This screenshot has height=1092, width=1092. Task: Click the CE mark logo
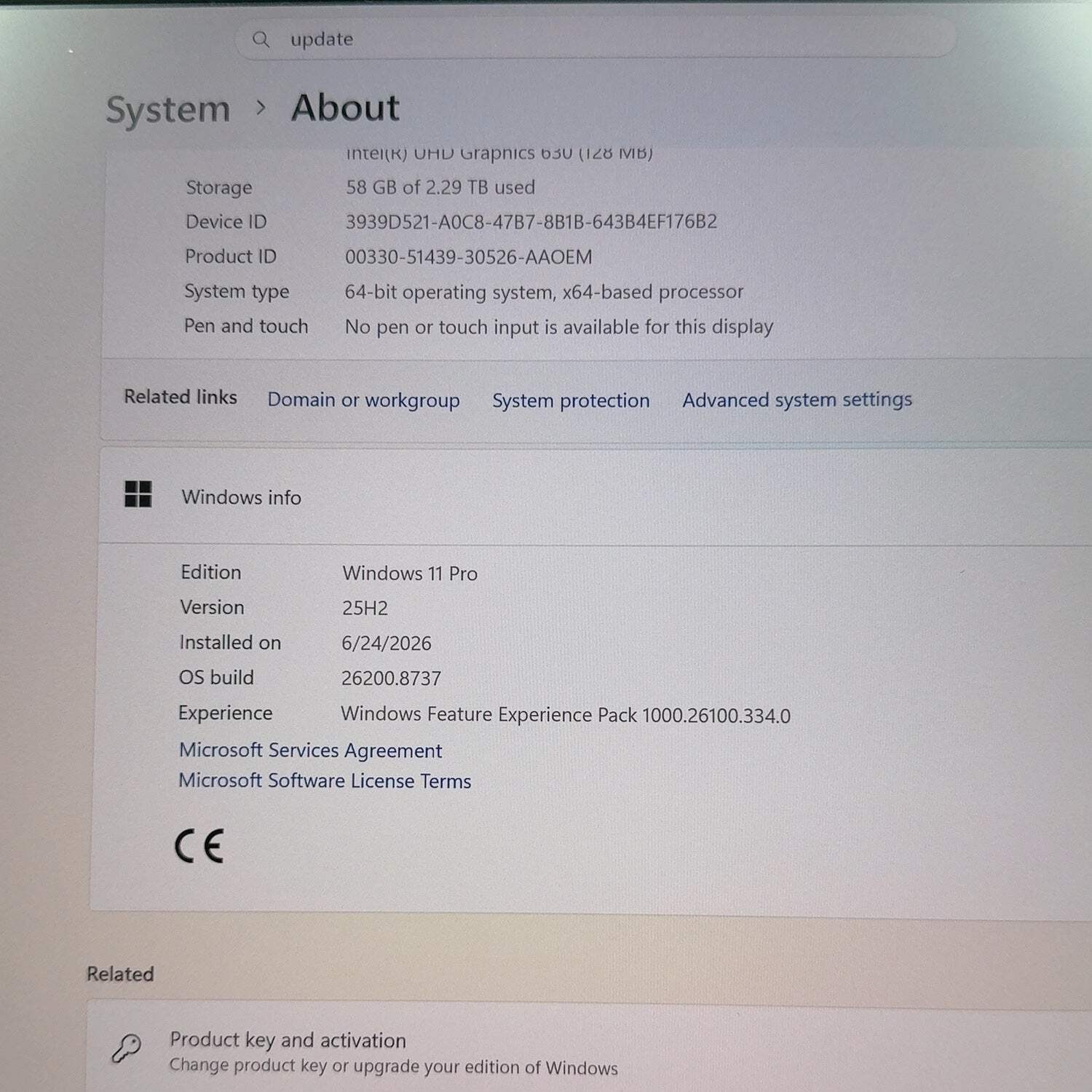(x=199, y=846)
